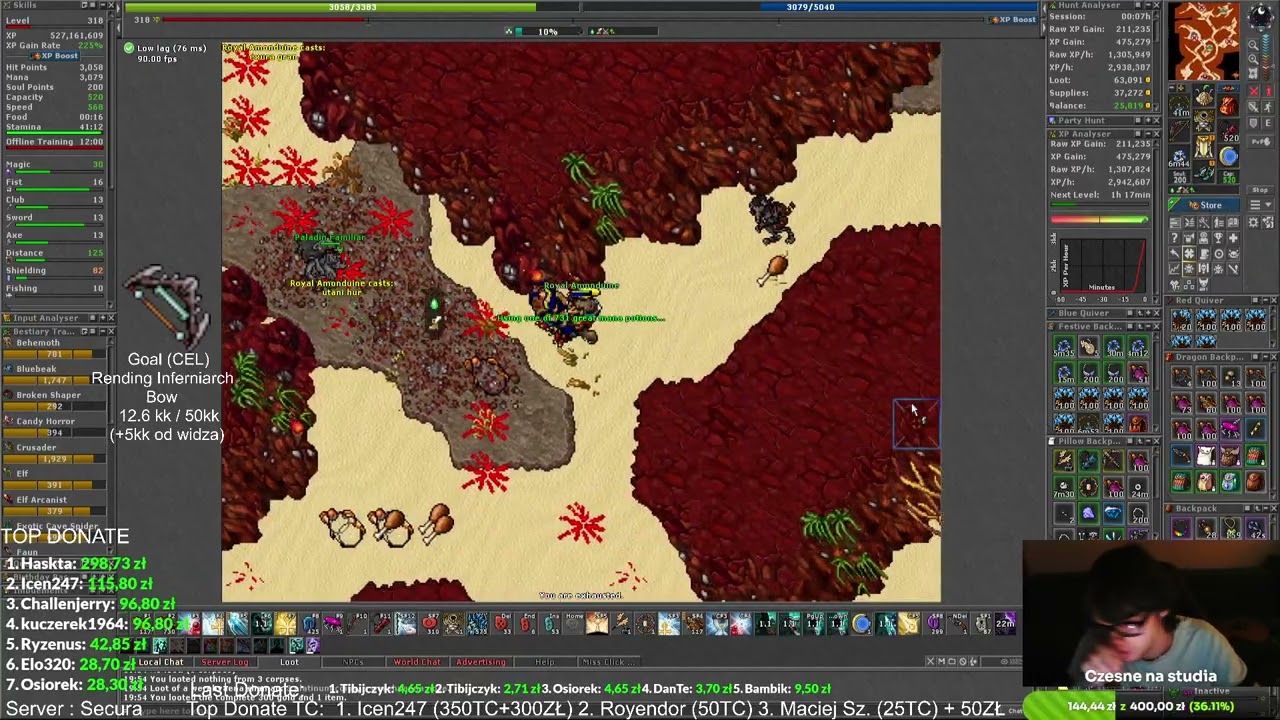Click the XP Boost button in Skills panel
The width and height of the screenshot is (1280, 720).
pyautogui.click(x=54, y=55)
